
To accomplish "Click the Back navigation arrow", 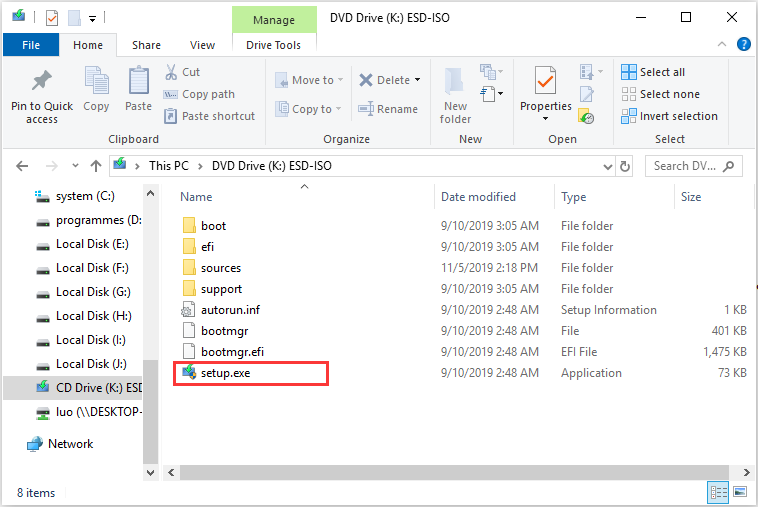I will 22,166.
